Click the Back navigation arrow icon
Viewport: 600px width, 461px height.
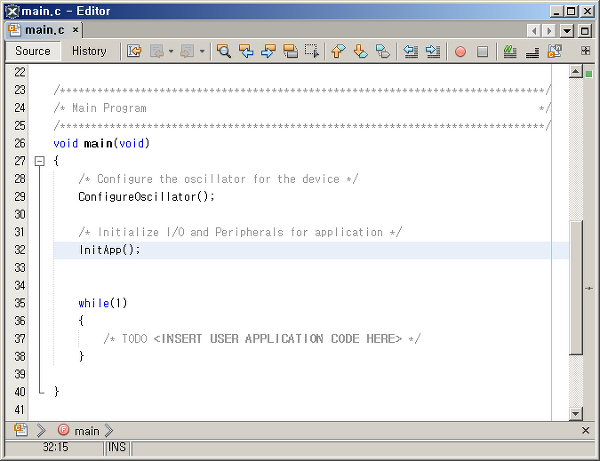pyautogui.click(x=157, y=51)
